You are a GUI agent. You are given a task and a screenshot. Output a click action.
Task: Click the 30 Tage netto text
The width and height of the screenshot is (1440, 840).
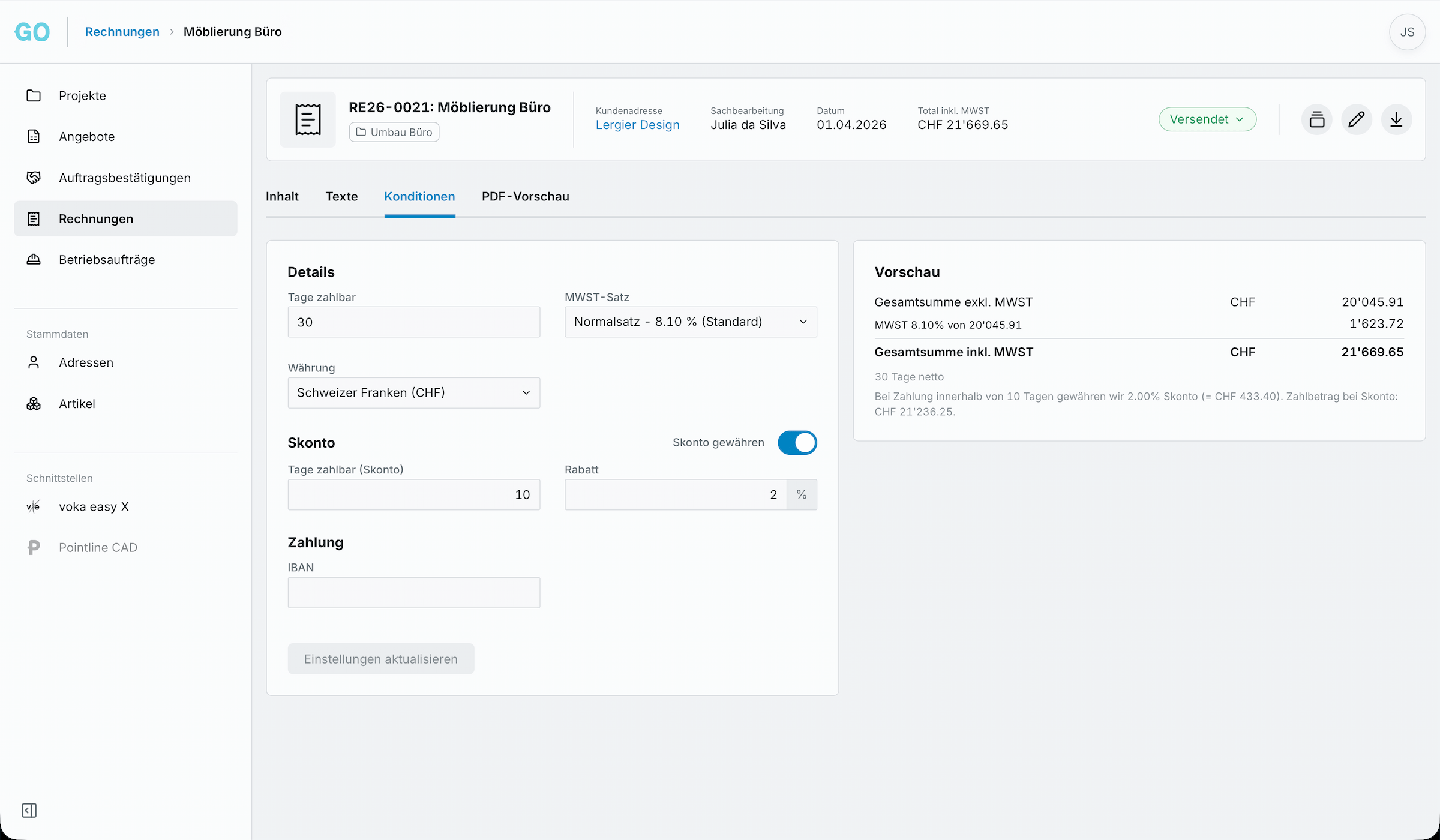coord(909,377)
